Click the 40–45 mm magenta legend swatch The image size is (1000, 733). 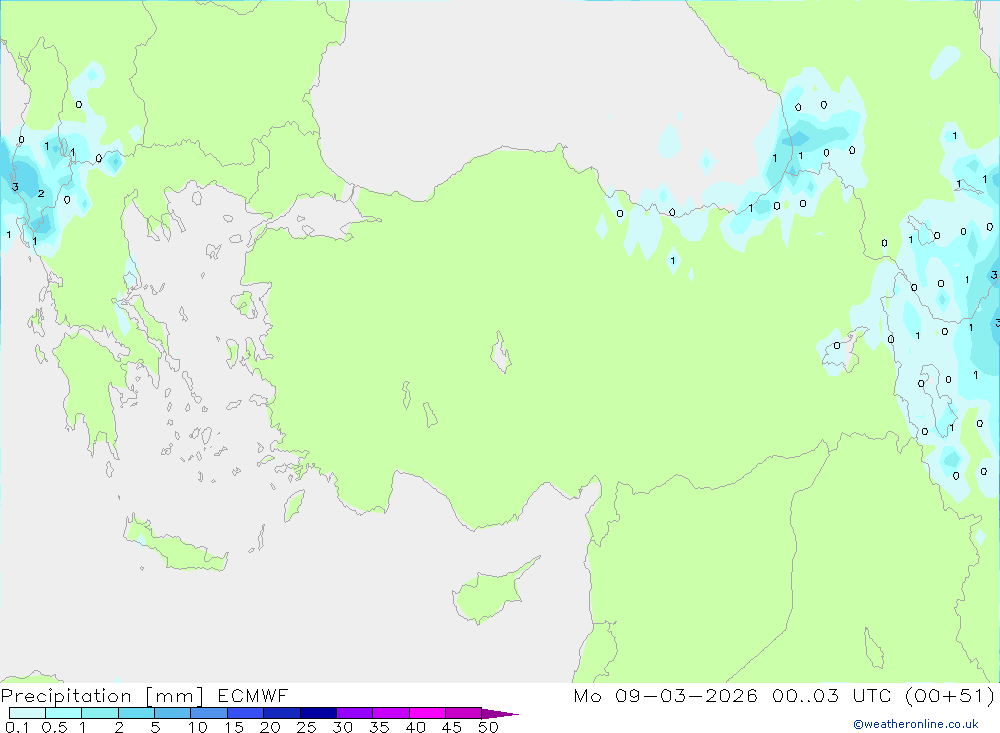point(427,713)
